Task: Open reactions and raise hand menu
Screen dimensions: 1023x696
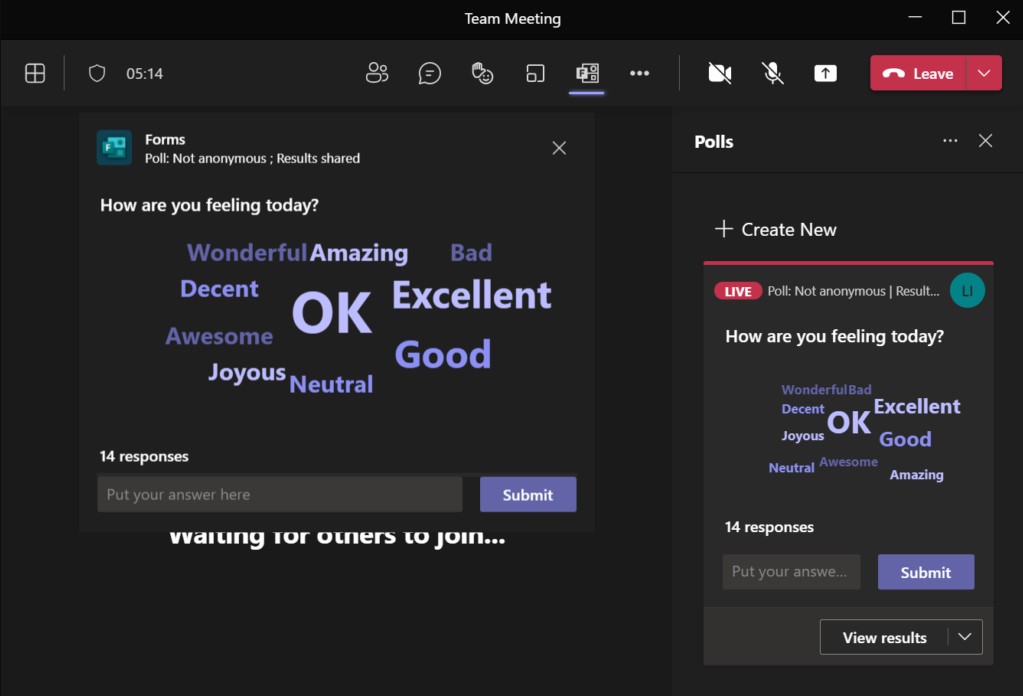Action: tap(483, 73)
